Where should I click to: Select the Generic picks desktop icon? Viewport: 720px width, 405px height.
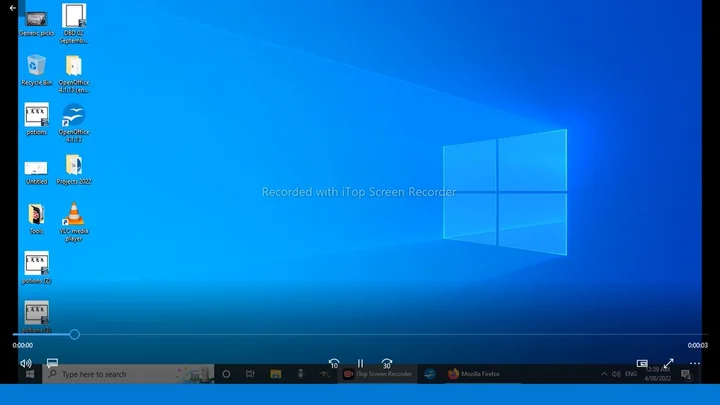click(36, 20)
